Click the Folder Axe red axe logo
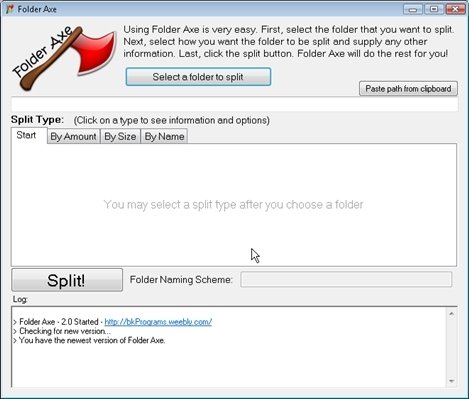This screenshot has height=399, width=469. 65,57
